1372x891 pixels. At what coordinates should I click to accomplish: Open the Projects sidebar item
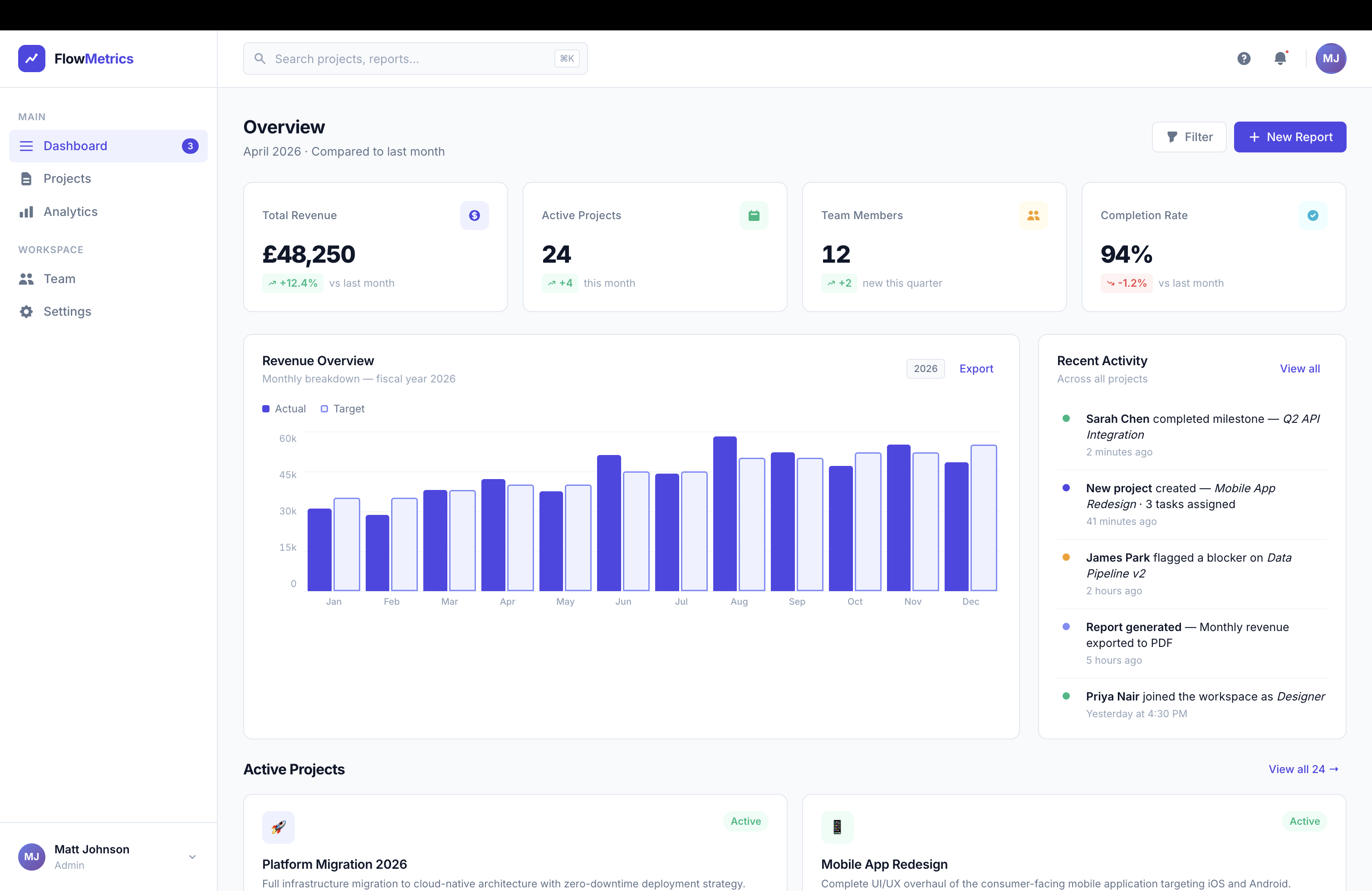tap(67, 179)
